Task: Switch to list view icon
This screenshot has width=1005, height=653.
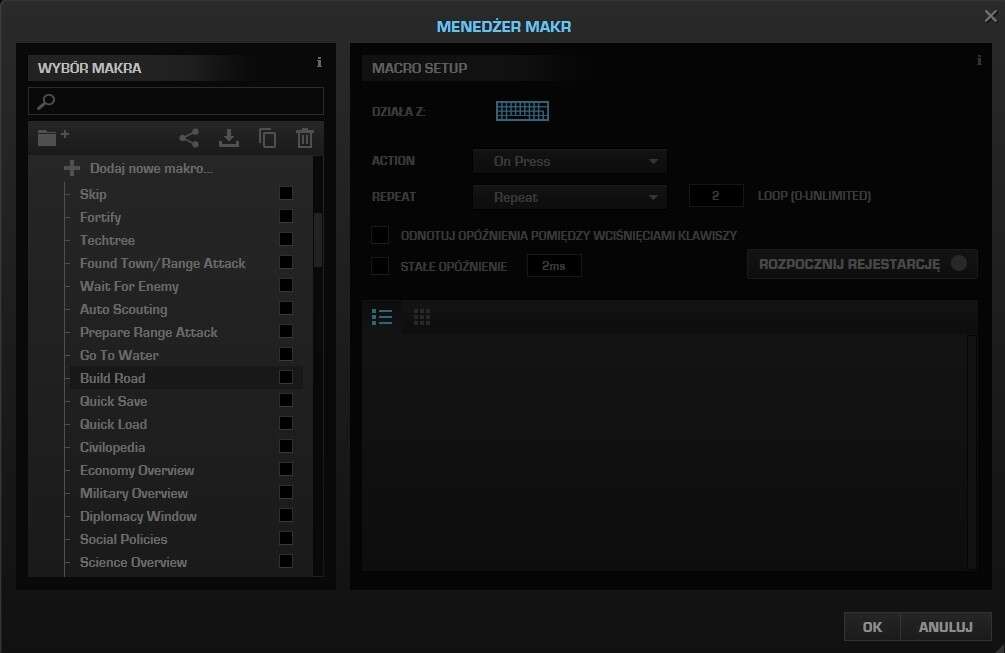Action: click(x=382, y=317)
